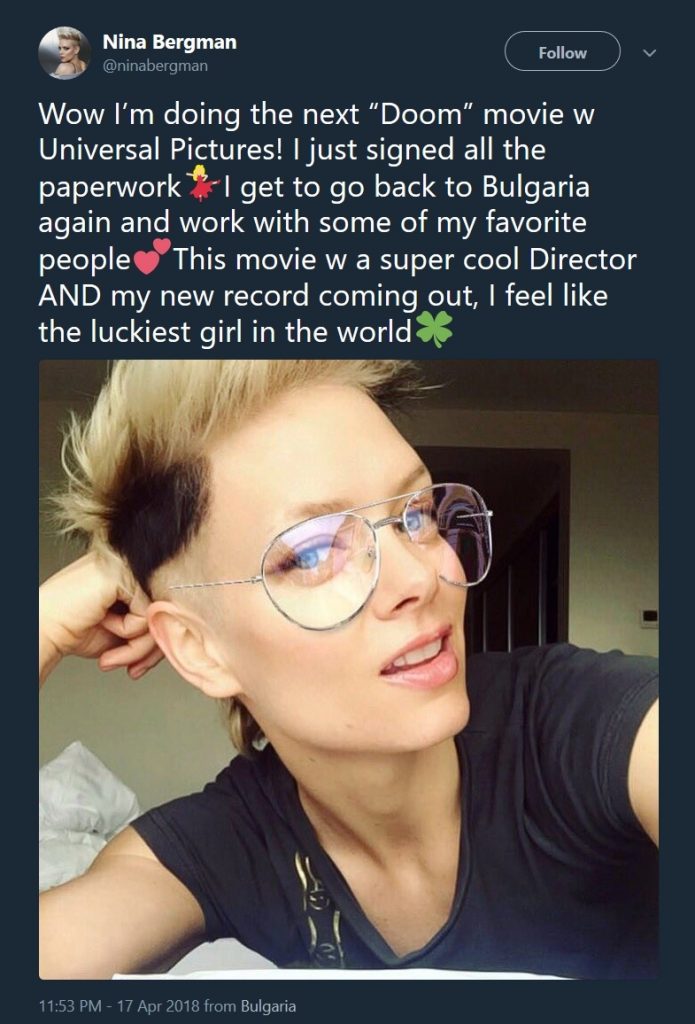Expand the tweet options chevron menu

coord(649,52)
